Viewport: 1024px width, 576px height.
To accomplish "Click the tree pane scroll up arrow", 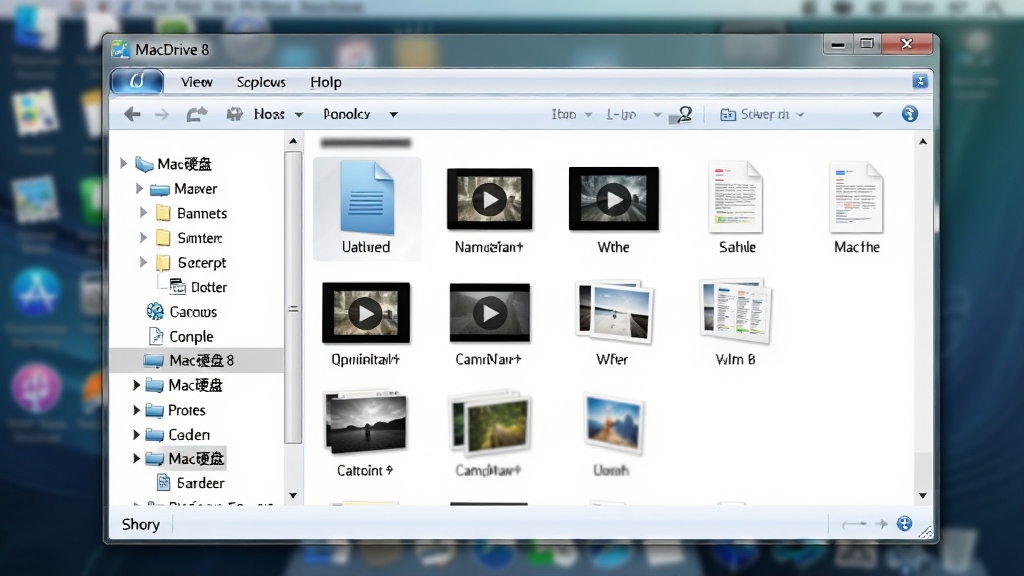I will point(293,141).
